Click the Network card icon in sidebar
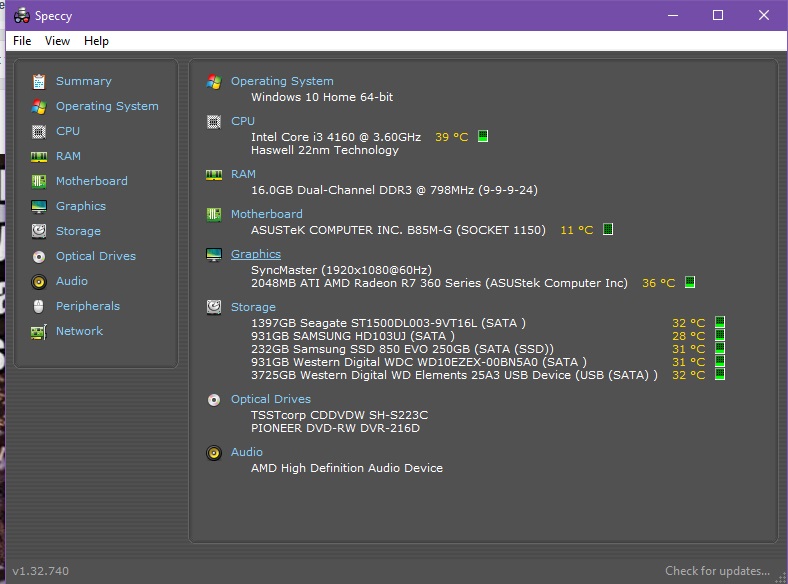Viewport: 788px width, 584px height. point(39,332)
